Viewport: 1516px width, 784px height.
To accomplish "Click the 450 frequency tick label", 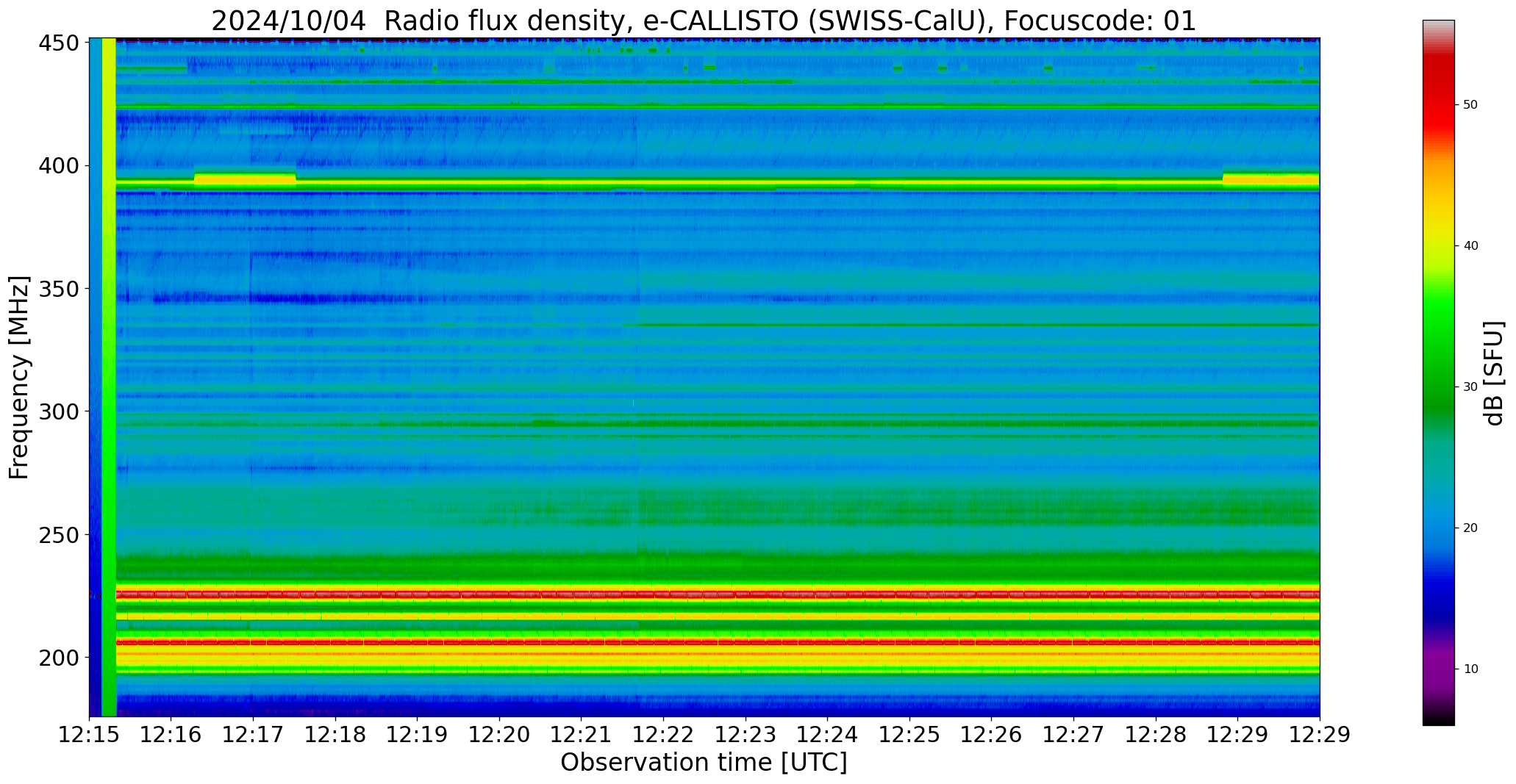I will tap(58, 43).
